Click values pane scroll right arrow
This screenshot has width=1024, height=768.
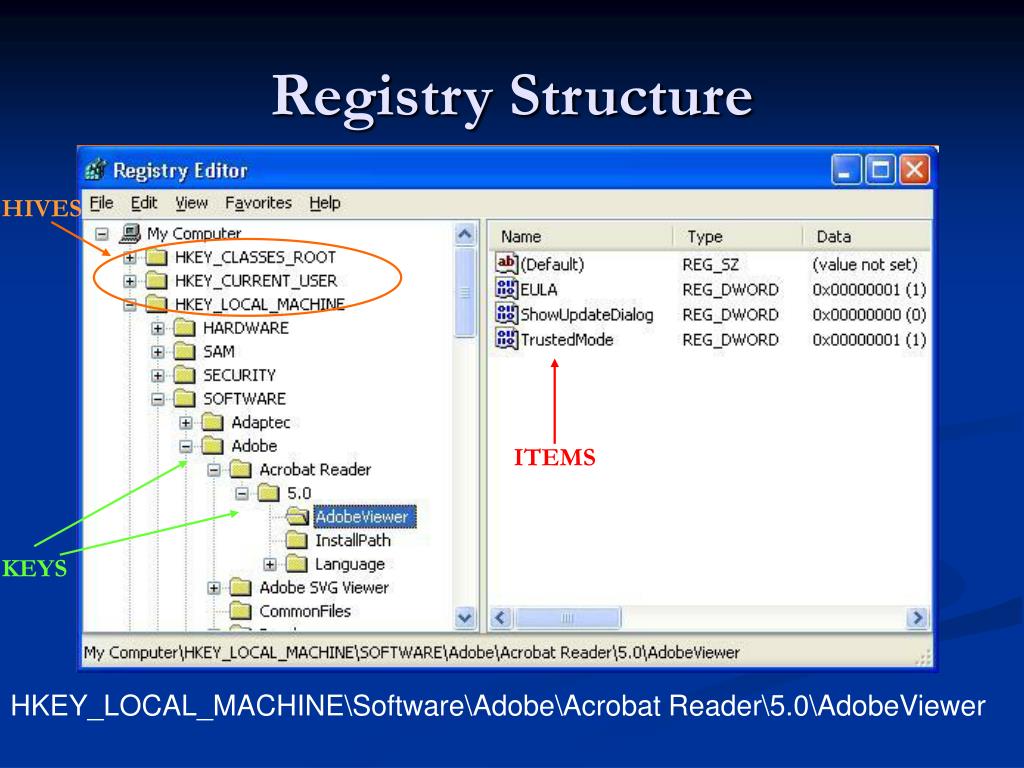click(x=918, y=617)
